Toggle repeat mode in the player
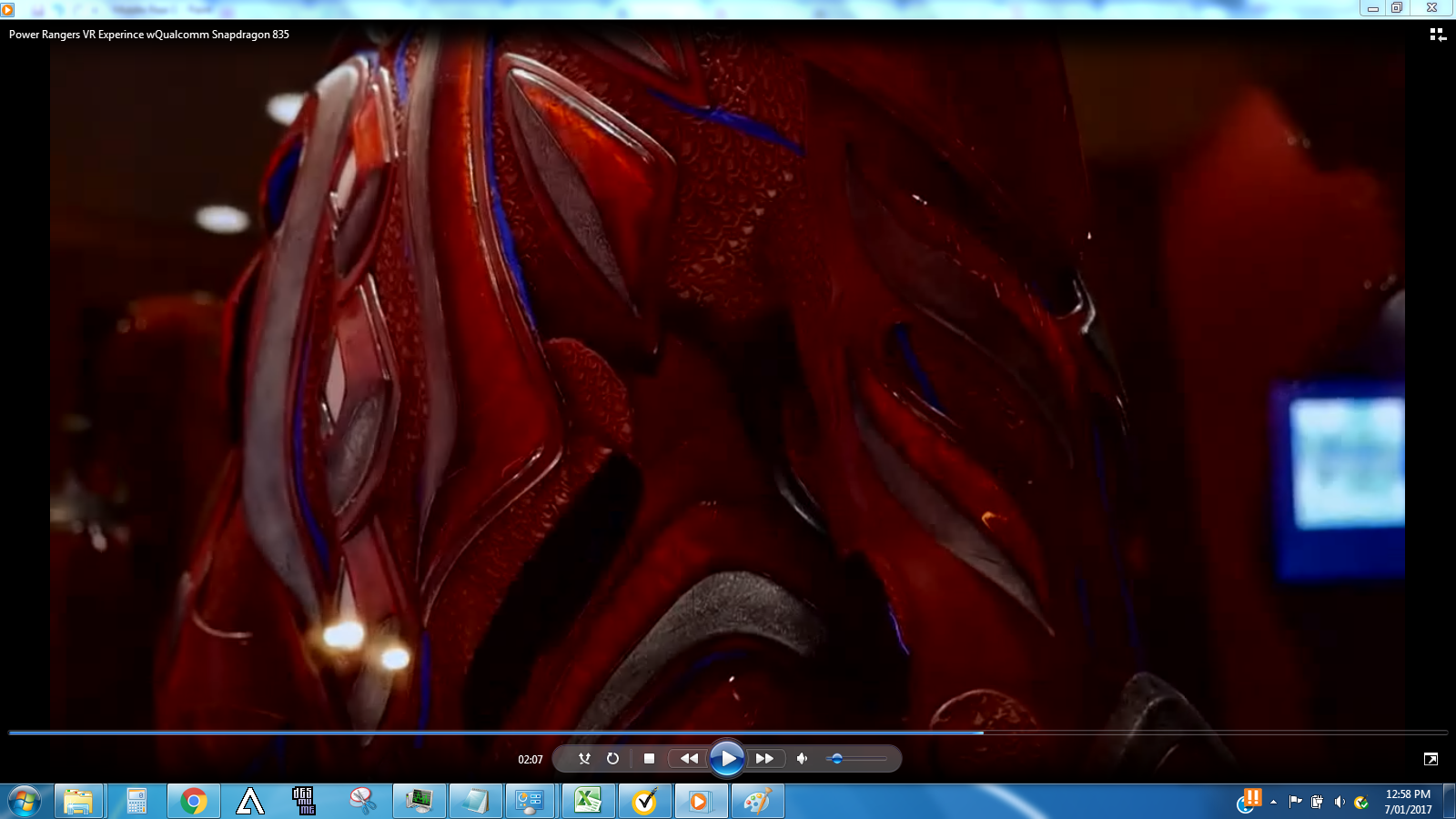The image size is (1456, 819). click(x=612, y=758)
